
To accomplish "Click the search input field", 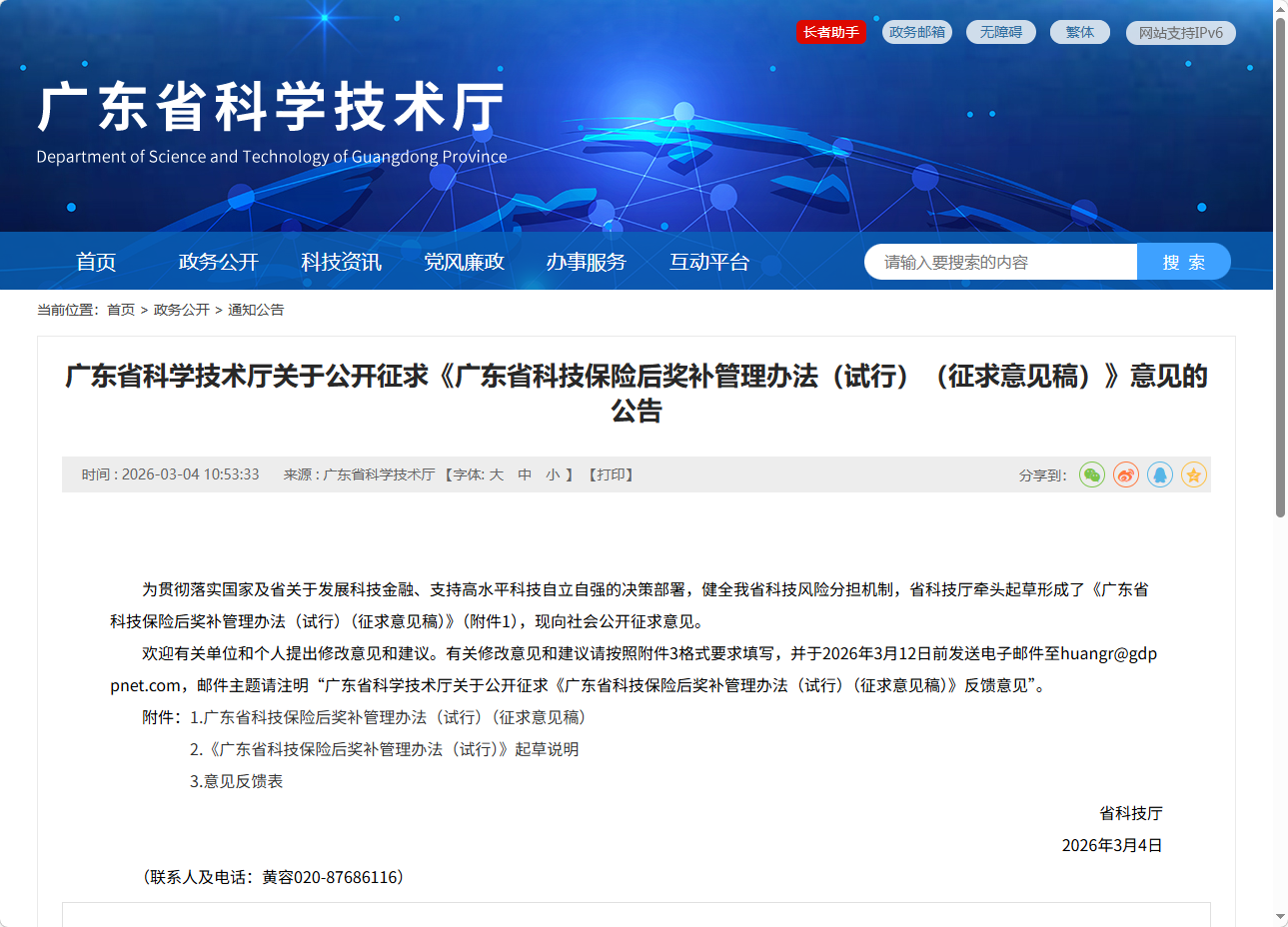I will click(x=999, y=262).
